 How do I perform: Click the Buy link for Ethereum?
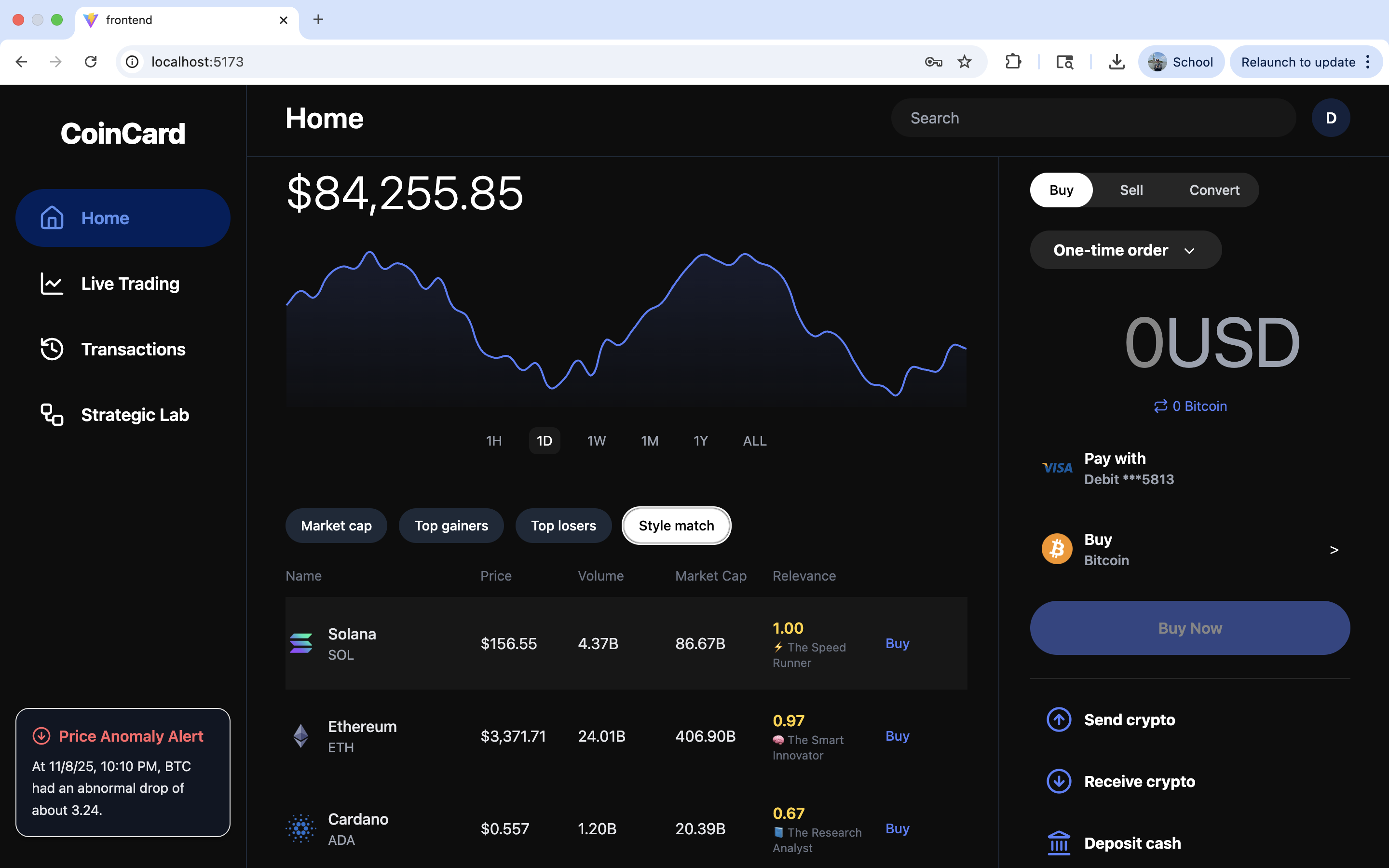pos(897,736)
